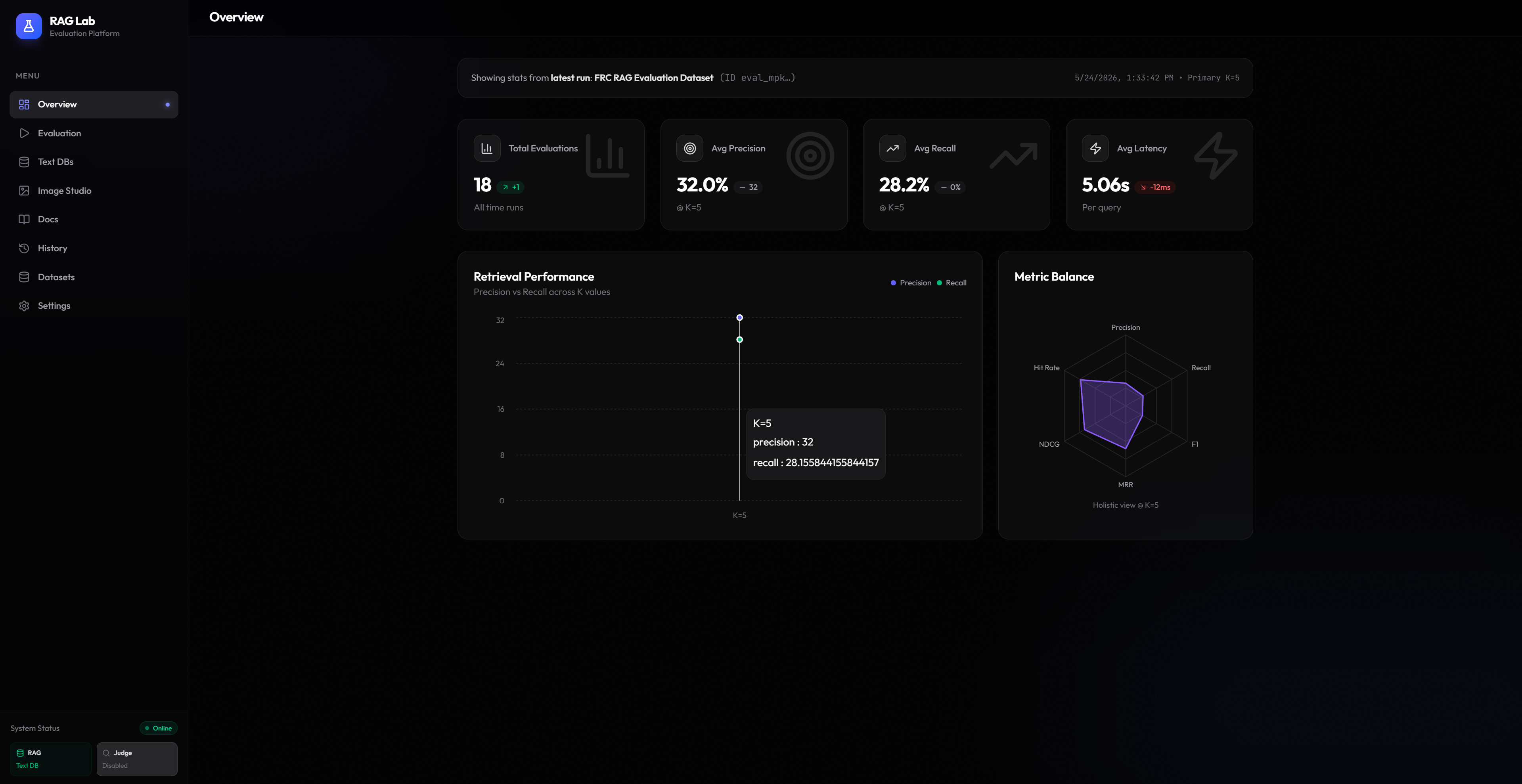This screenshot has width=1522, height=784.
Task: Click the RAG Lab flask logo icon
Action: click(29, 26)
